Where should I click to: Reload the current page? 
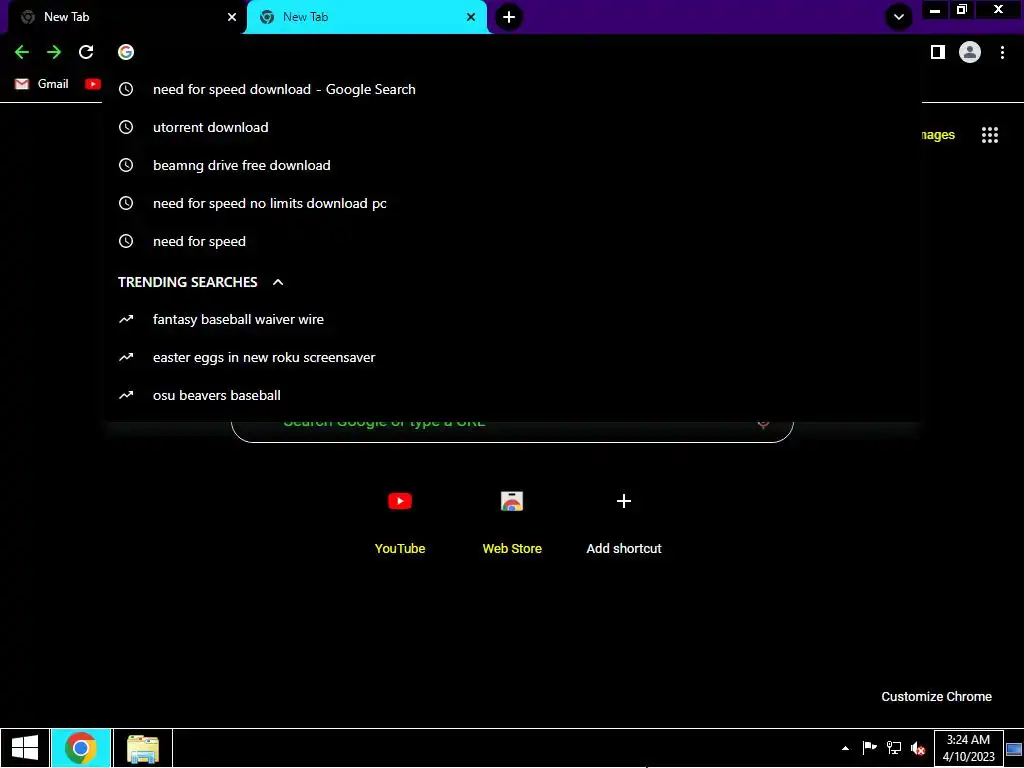coord(86,52)
